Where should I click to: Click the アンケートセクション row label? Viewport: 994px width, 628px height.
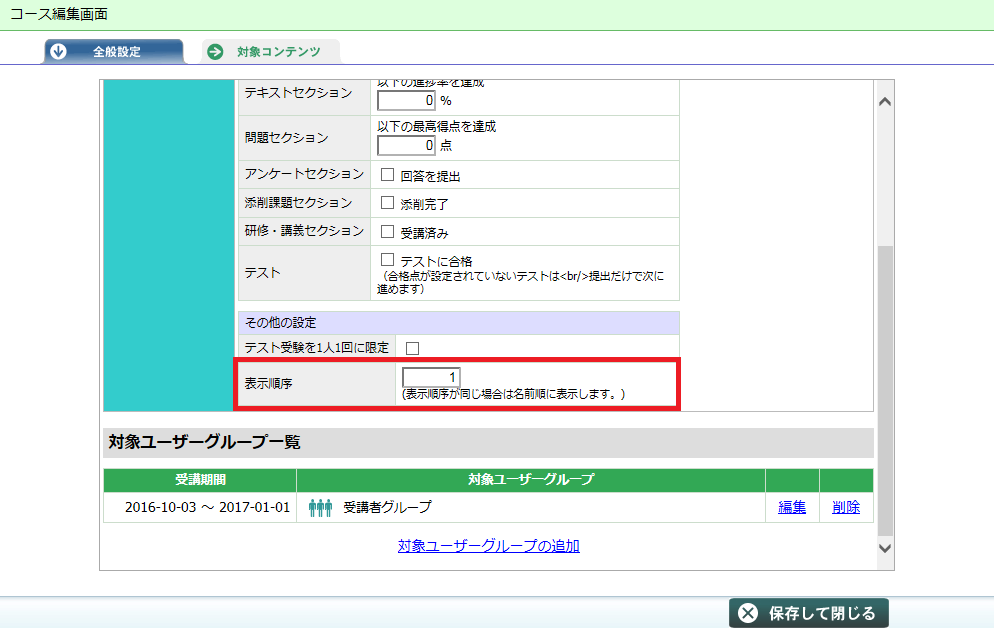(x=304, y=174)
